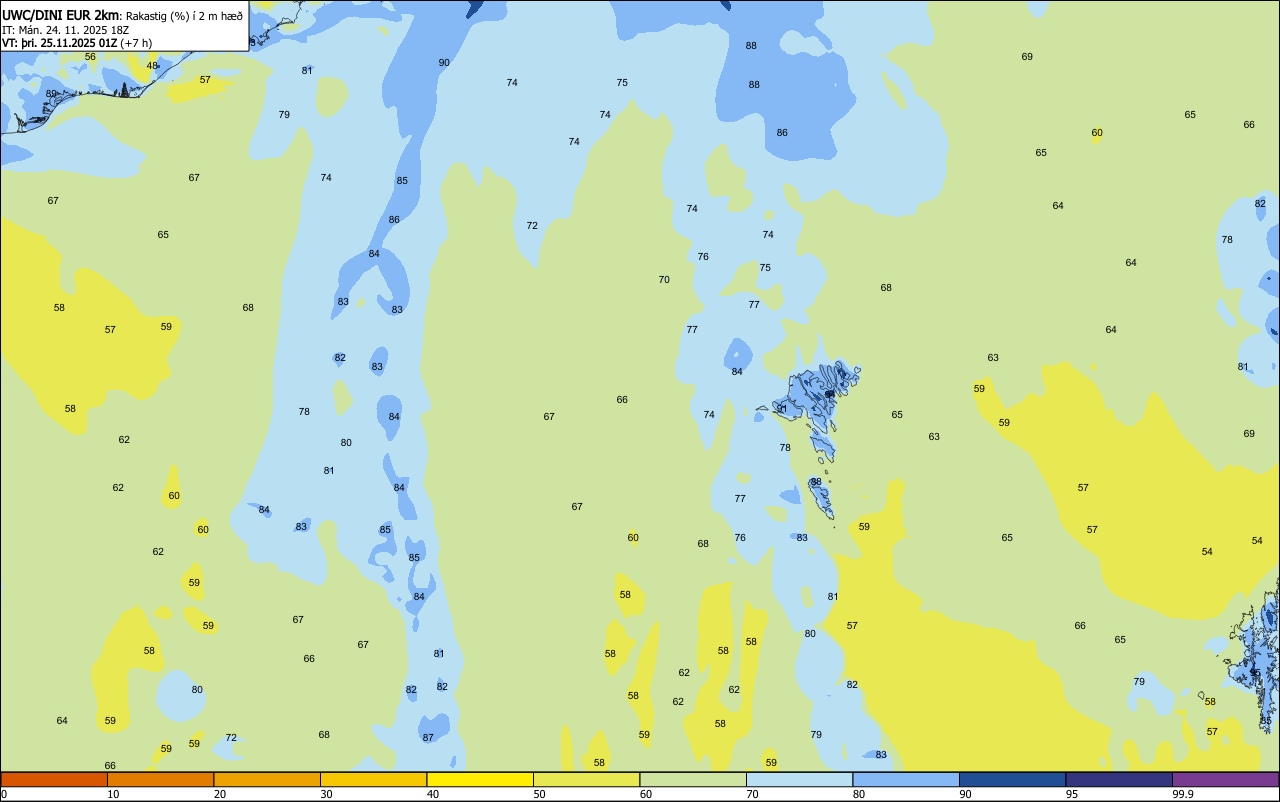
Task: Click the 20–30 amber legend swatch
Action: click(267, 779)
